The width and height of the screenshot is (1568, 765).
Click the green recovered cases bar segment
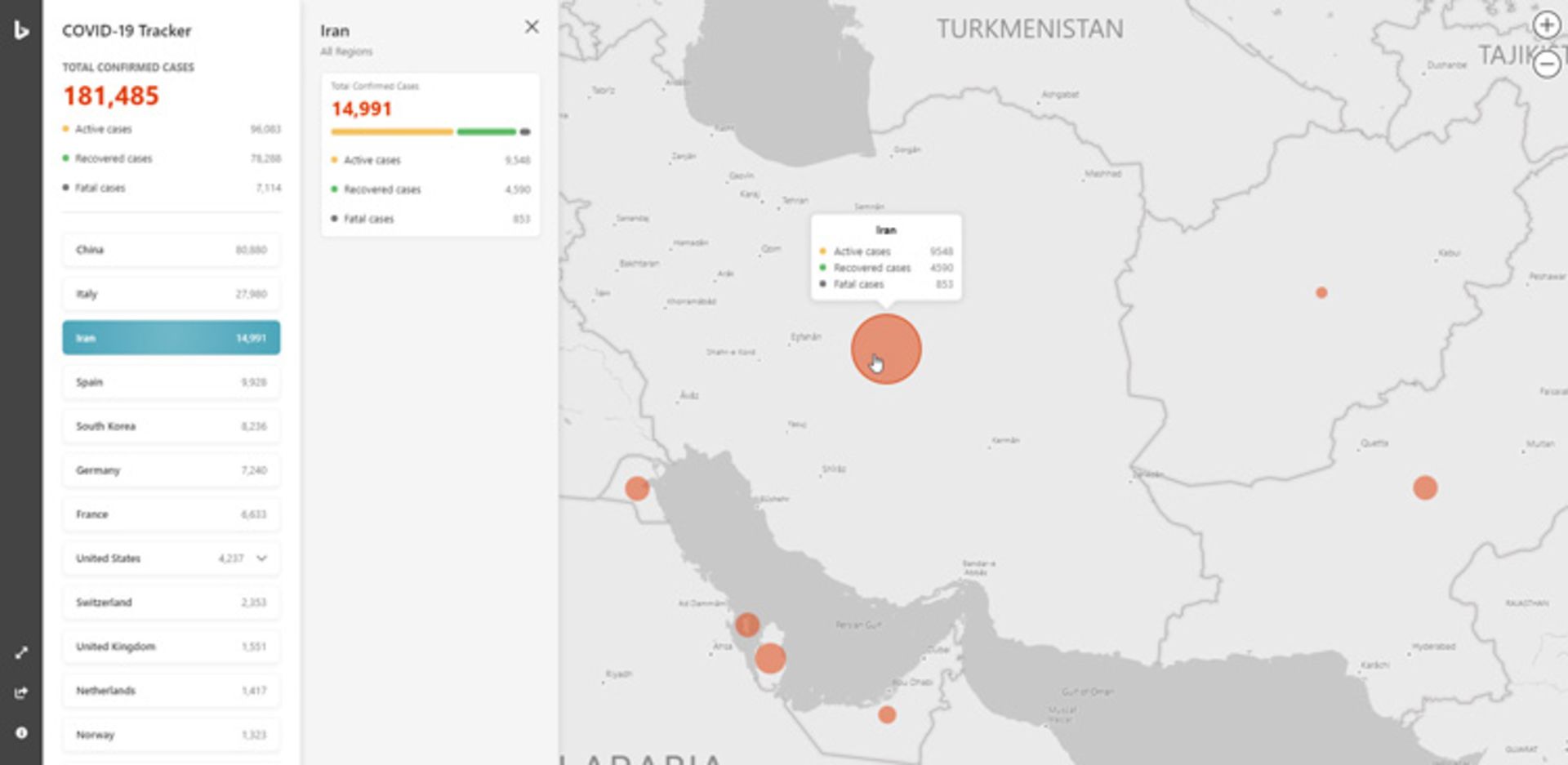pos(487,131)
